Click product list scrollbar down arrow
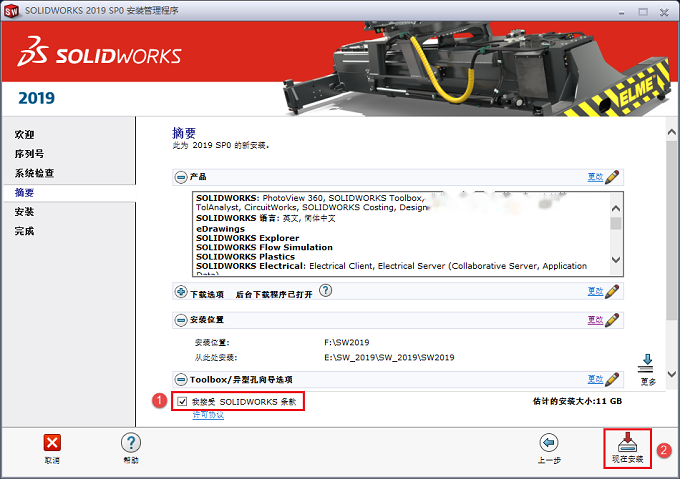Image resolution: width=680 pixels, height=479 pixels. point(615,260)
